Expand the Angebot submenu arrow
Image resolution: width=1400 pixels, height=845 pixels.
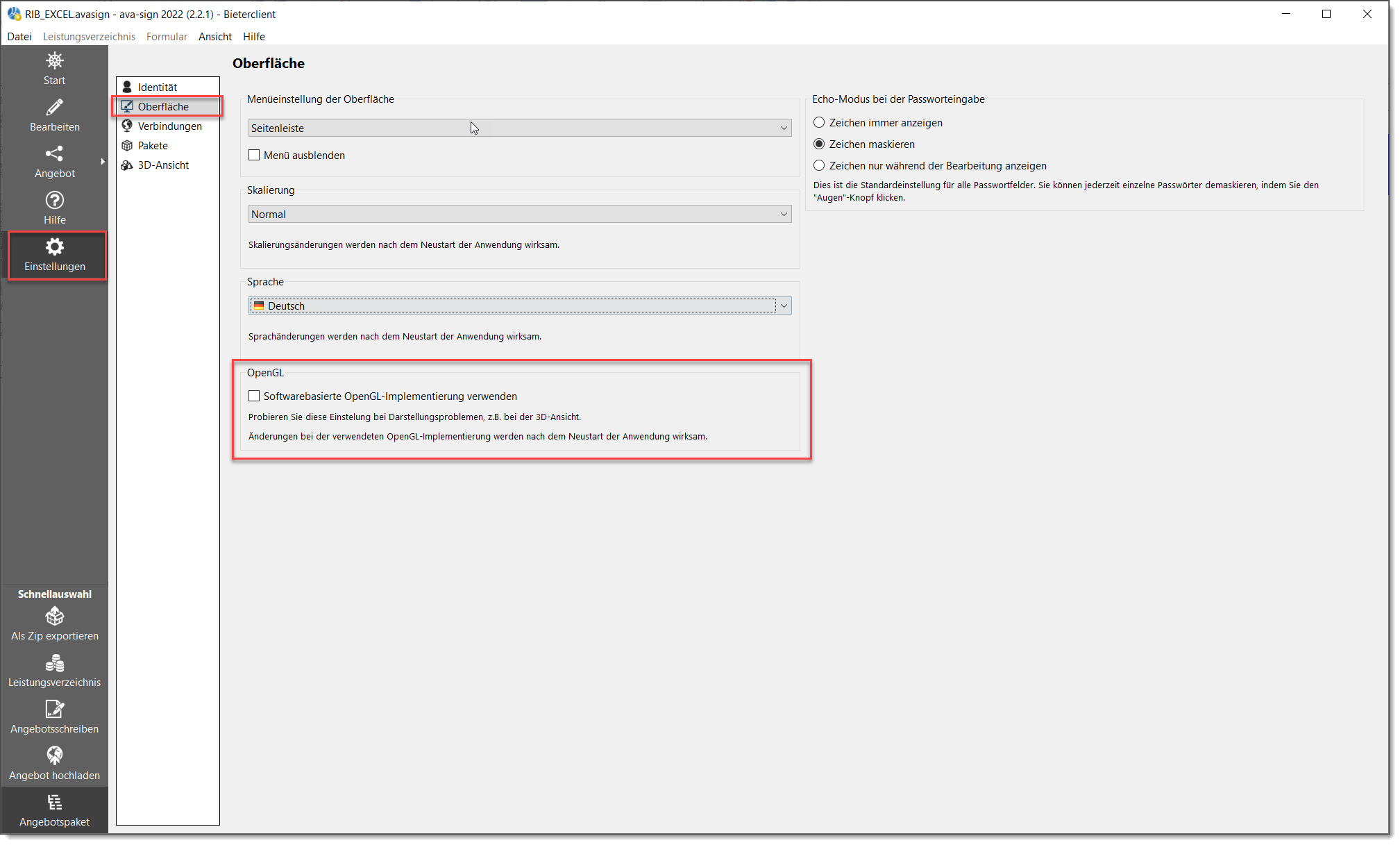[x=103, y=162]
